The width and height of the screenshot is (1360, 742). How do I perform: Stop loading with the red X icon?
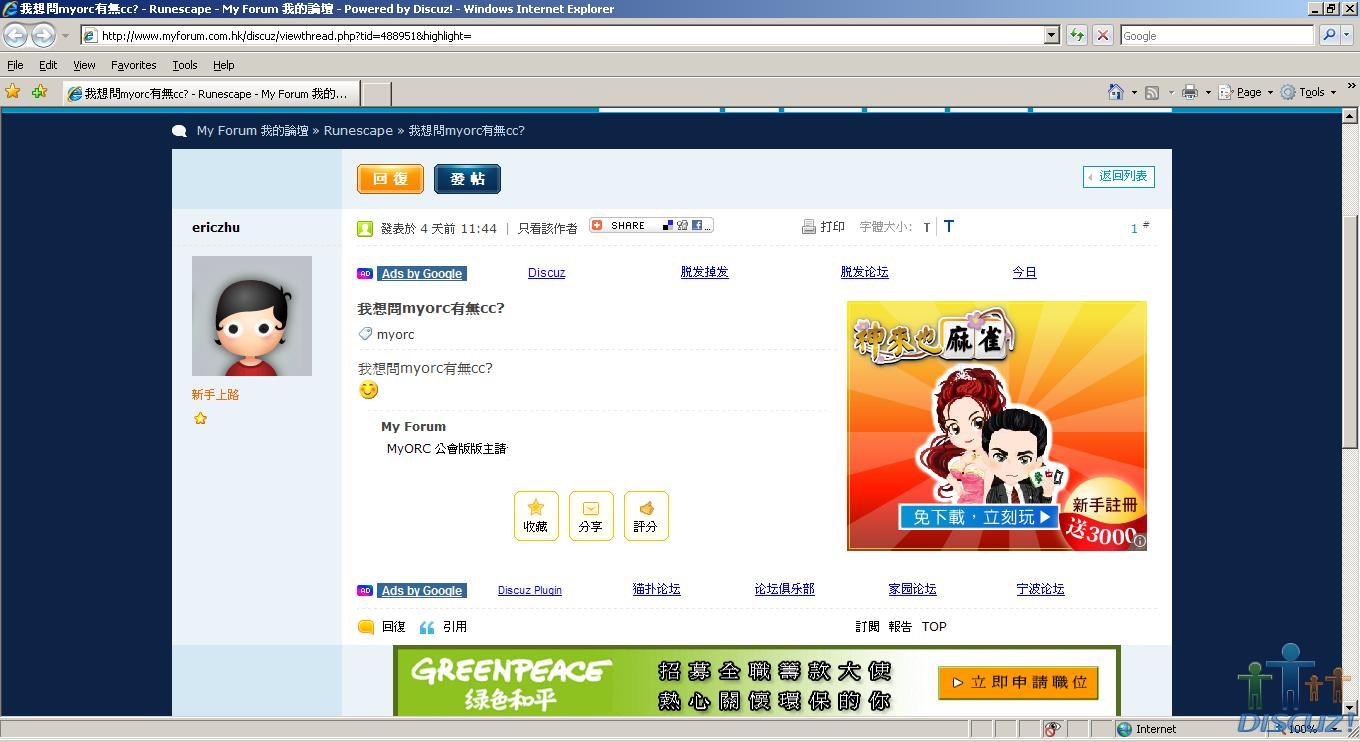pyautogui.click(x=1103, y=35)
